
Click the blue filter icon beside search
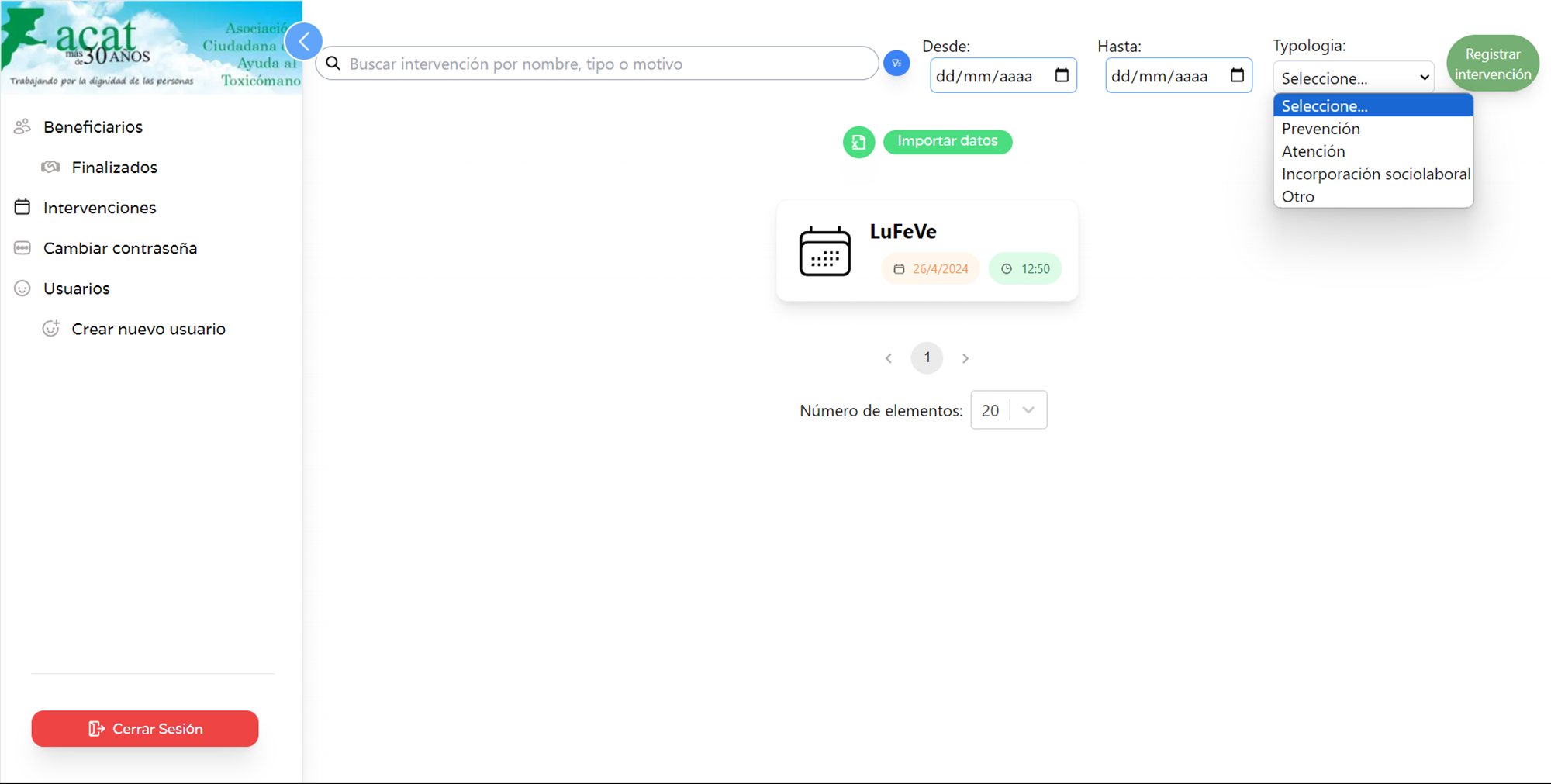[896, 64]
